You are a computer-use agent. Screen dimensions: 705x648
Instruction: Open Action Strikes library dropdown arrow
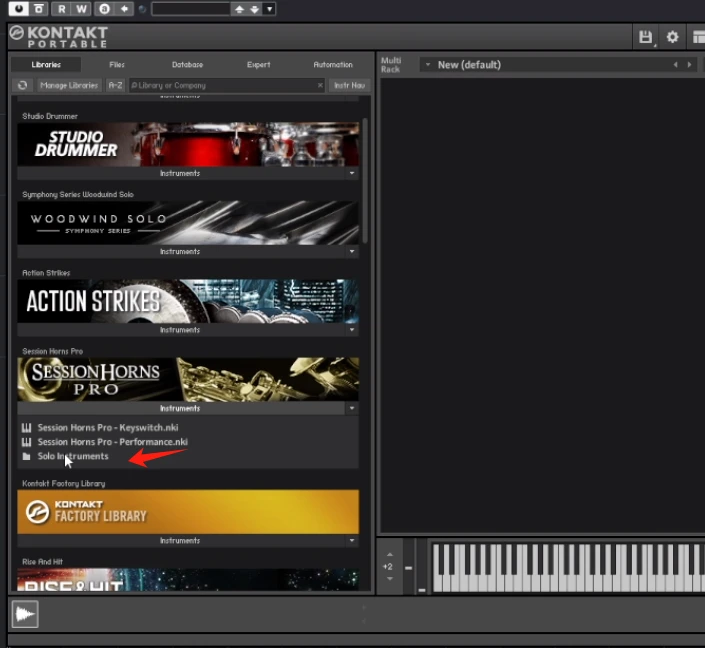point(352,330)
